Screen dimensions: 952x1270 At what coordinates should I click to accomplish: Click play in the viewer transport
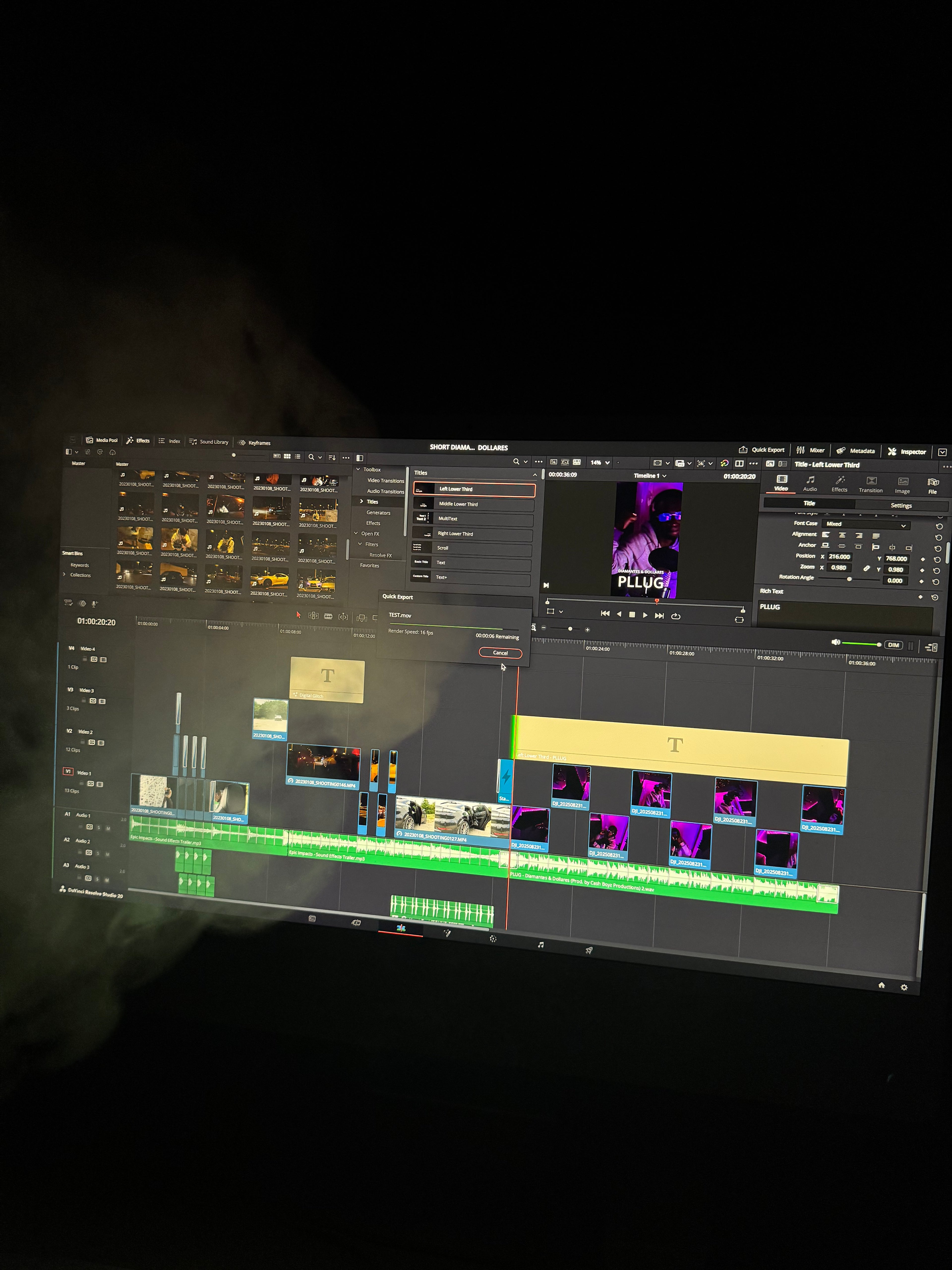[x=646, y=615]
